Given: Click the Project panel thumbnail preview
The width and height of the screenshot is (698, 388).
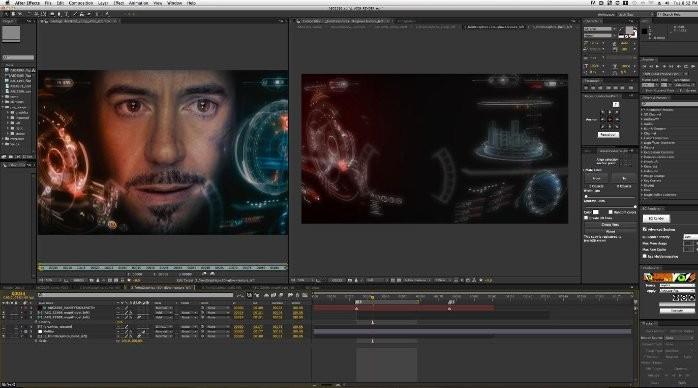Looking at the screenshot, I should click(11, 34).
